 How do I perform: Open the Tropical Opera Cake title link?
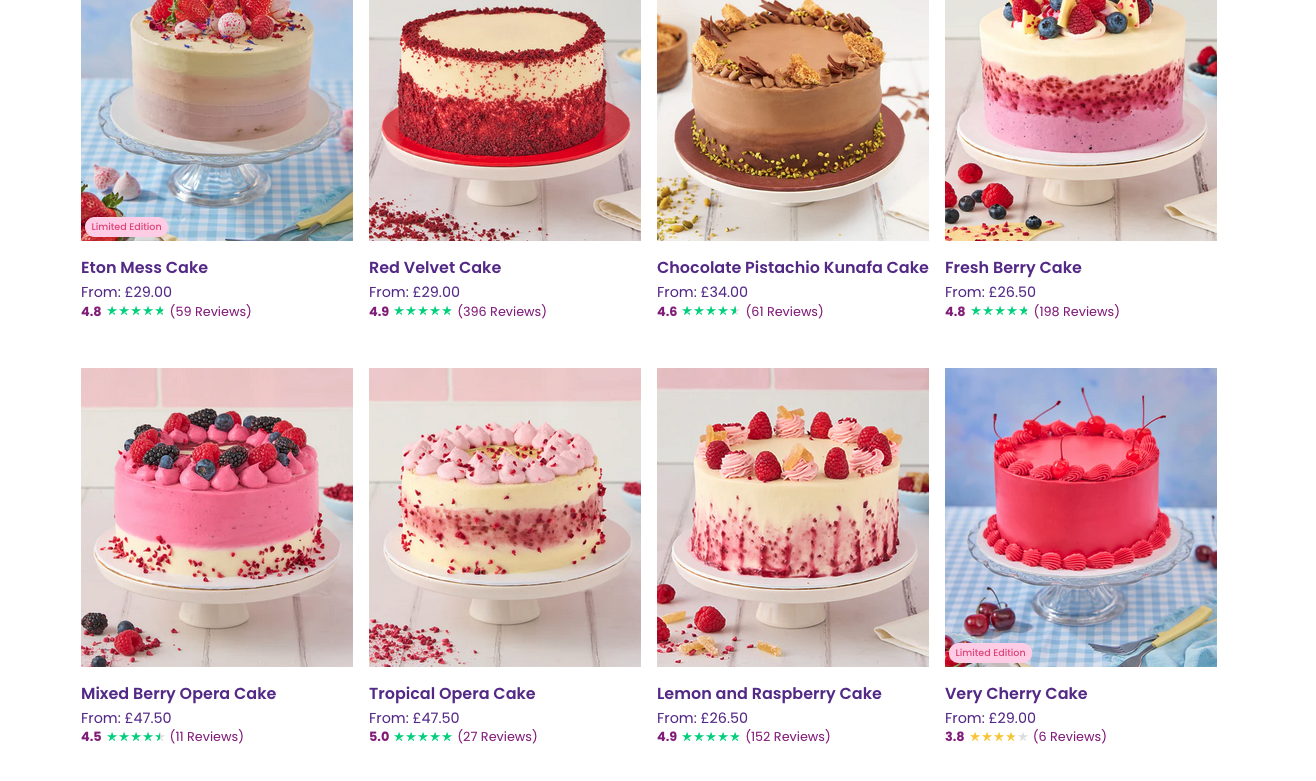pyautogui.click(x=452, y=694)
